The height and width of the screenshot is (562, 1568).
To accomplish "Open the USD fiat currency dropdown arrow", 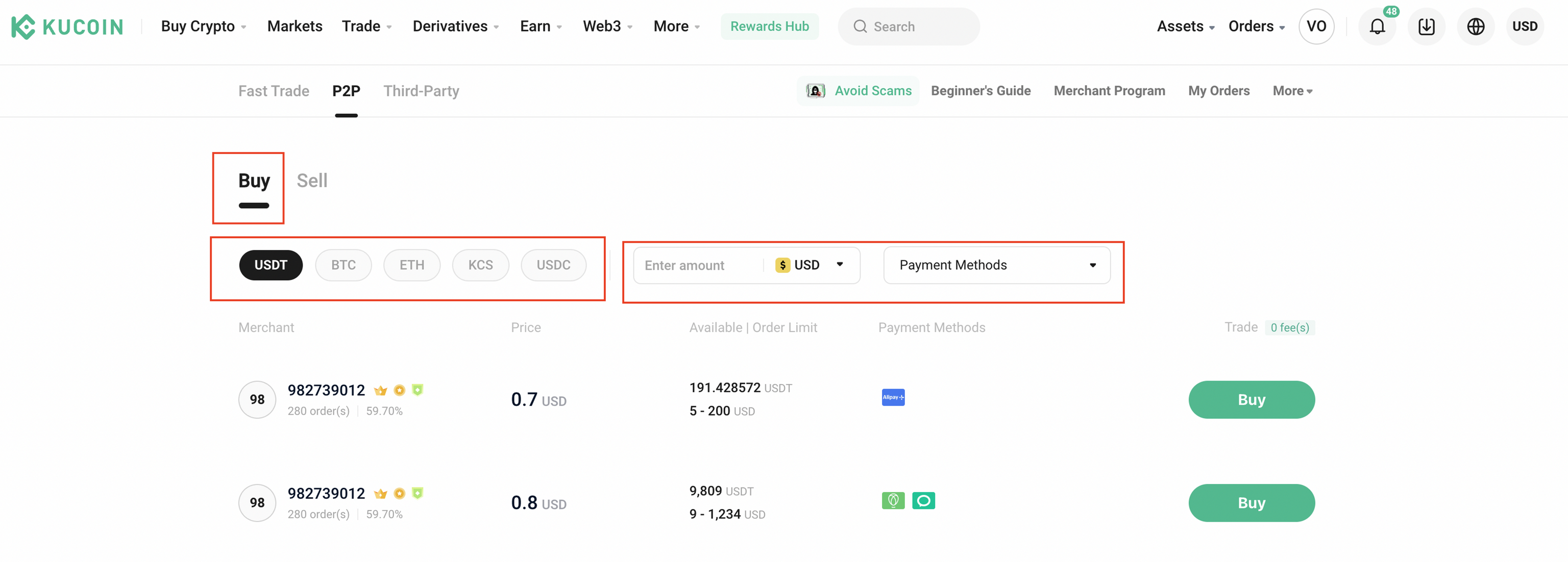I will click(x=840, y=265).
